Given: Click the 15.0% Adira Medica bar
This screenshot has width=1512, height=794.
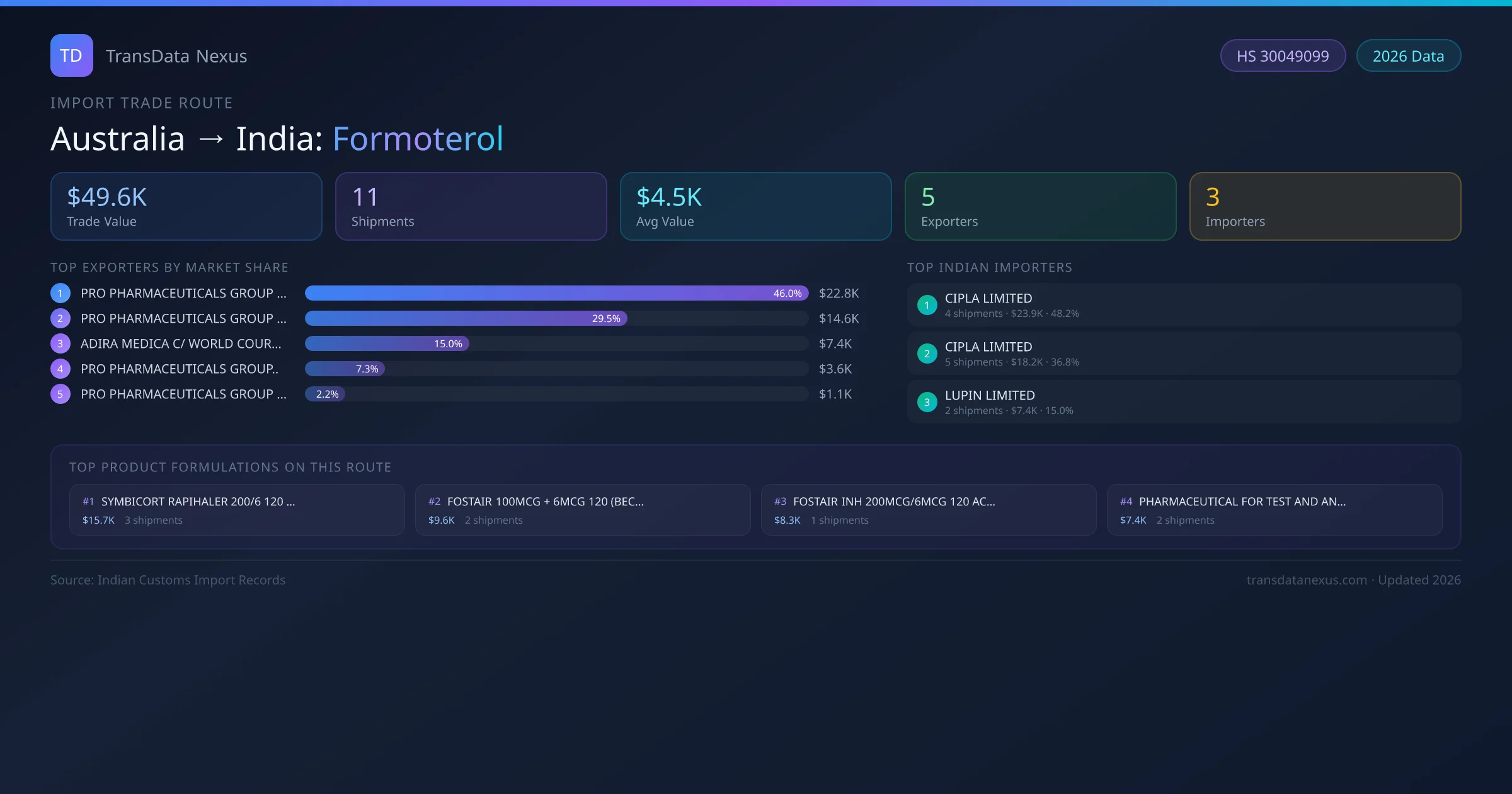Looking at the screenshot, I should point(387,343).
